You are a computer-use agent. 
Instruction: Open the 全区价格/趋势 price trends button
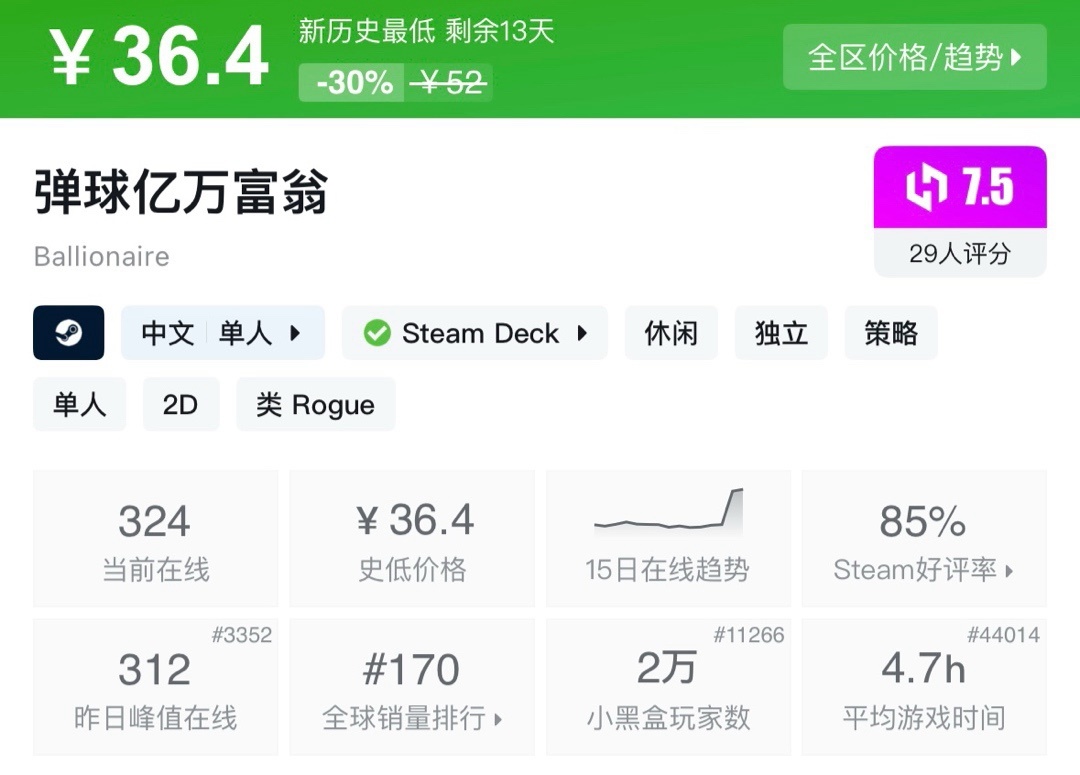tap(914, 57)
